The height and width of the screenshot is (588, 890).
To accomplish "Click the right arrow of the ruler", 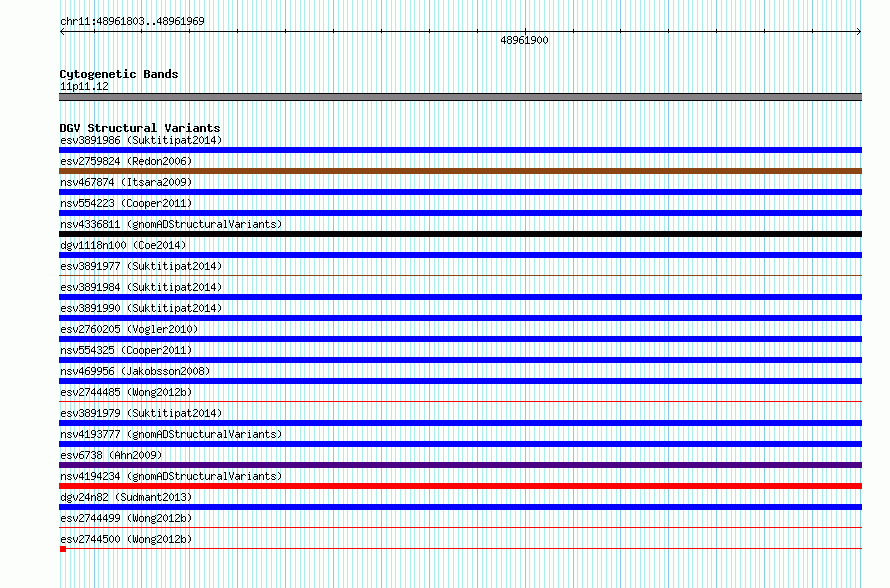I will (x=859, y=32).
